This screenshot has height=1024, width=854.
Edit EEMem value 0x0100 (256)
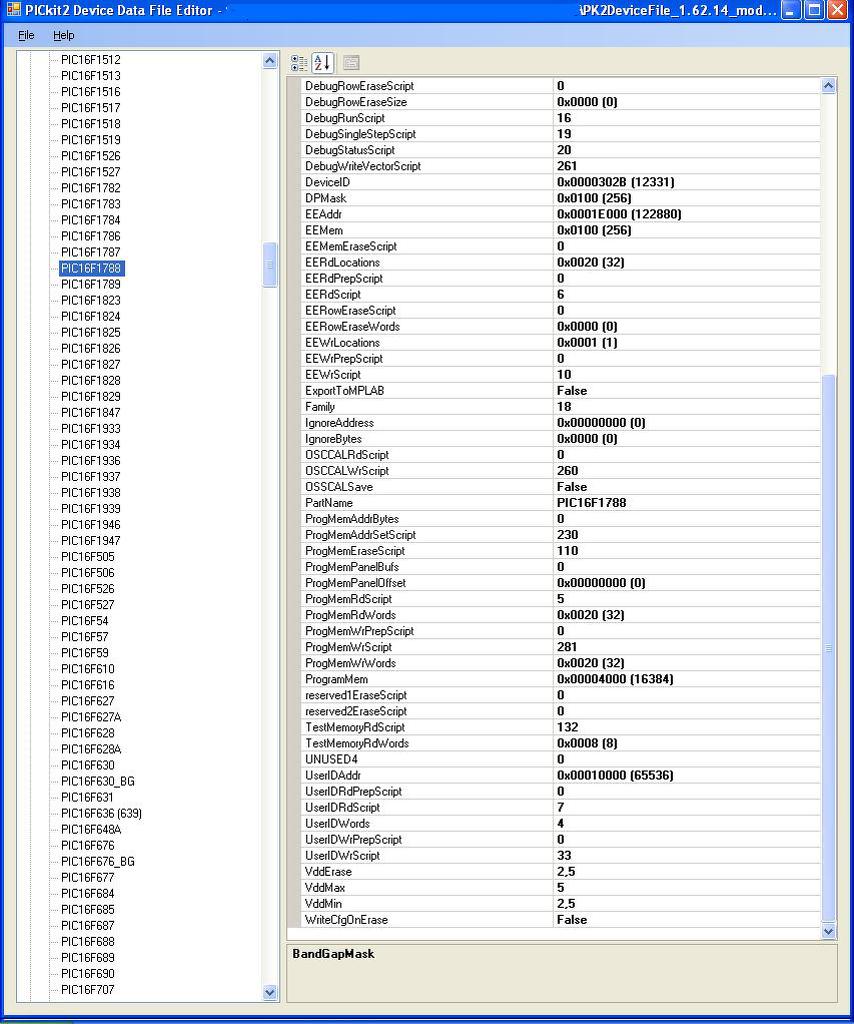click(687, 231)
